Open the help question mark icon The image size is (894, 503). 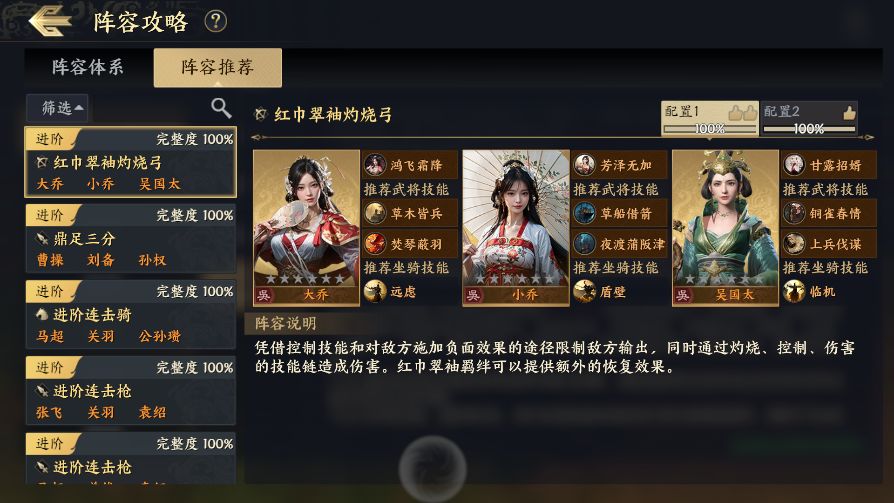(x=216, y=22)
